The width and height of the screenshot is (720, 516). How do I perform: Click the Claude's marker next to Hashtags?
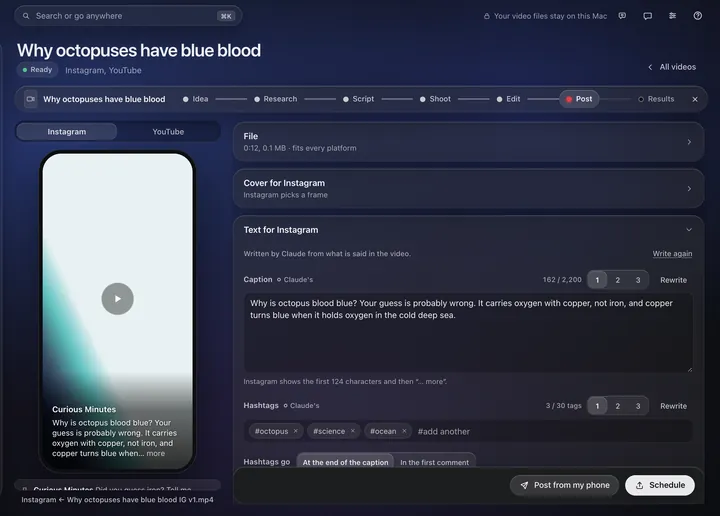[x=301, y=406]
